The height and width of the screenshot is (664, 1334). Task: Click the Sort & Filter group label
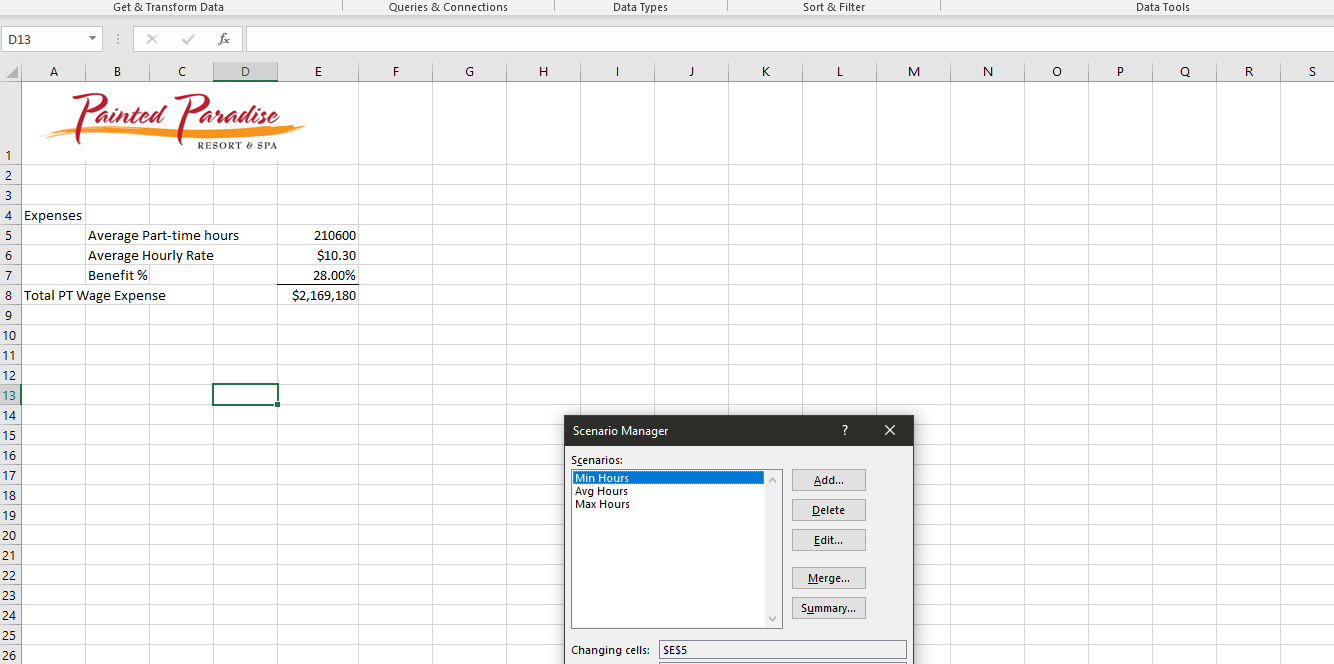point(834,7)
